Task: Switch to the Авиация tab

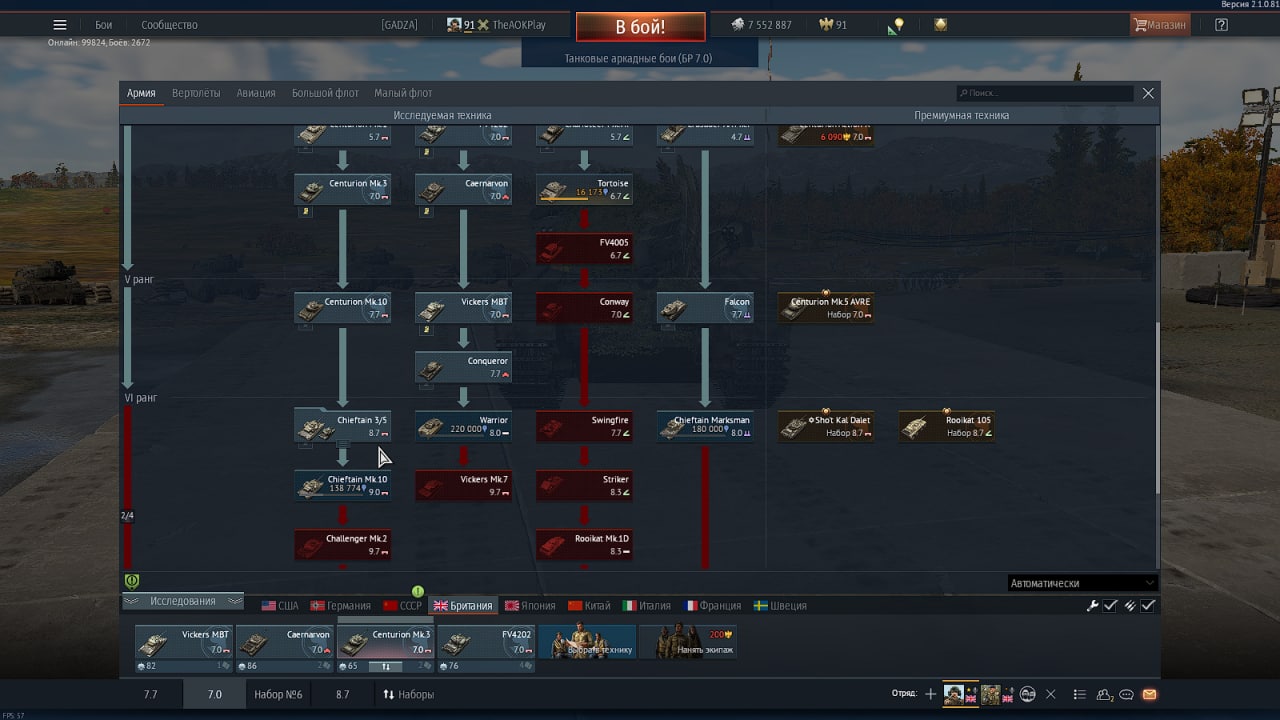Action: pyautogui.click(x=256, y=93)
